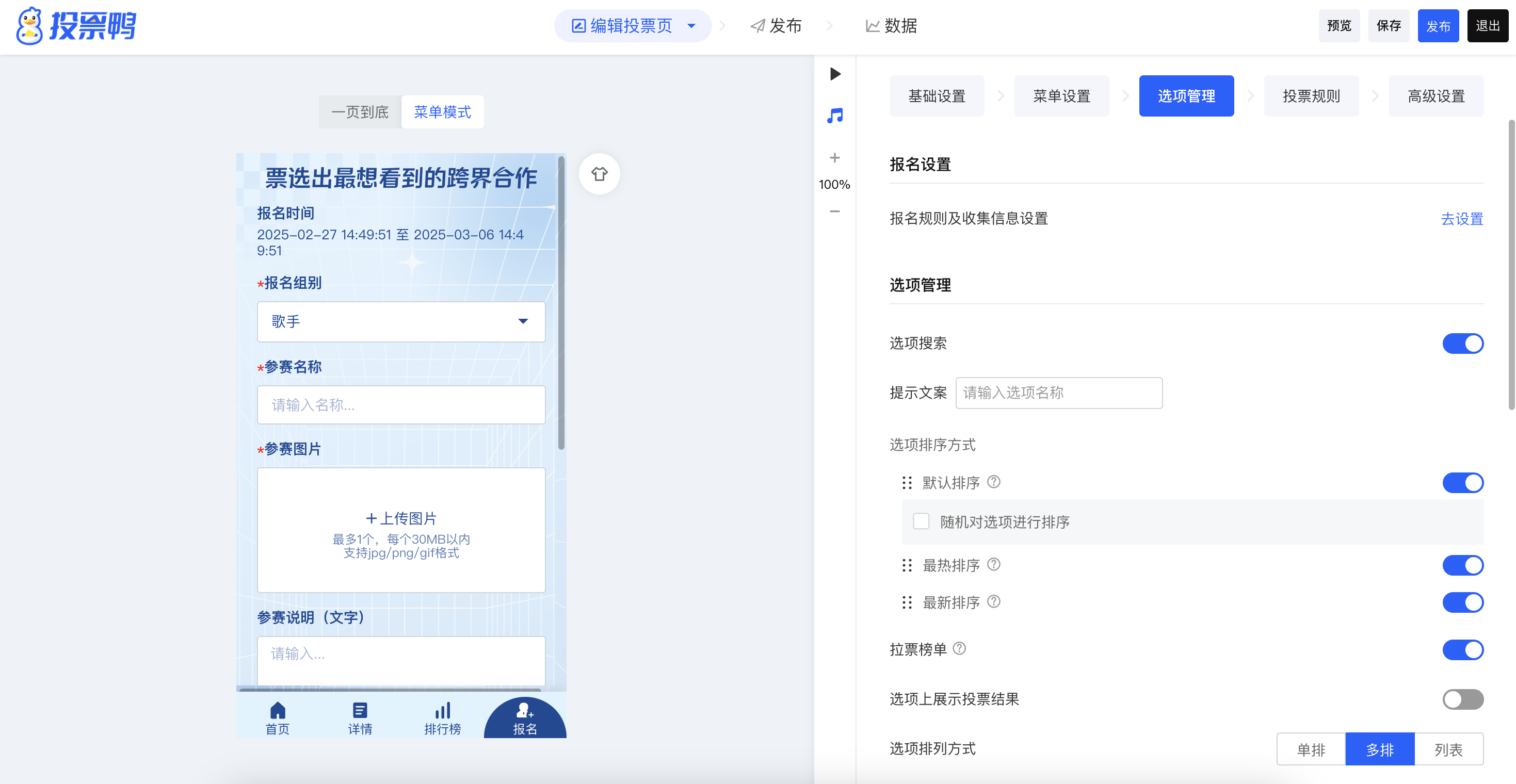Switch to 一页到底 mode tab
Screen dimensions: 1516x784
tap(360, 112)
